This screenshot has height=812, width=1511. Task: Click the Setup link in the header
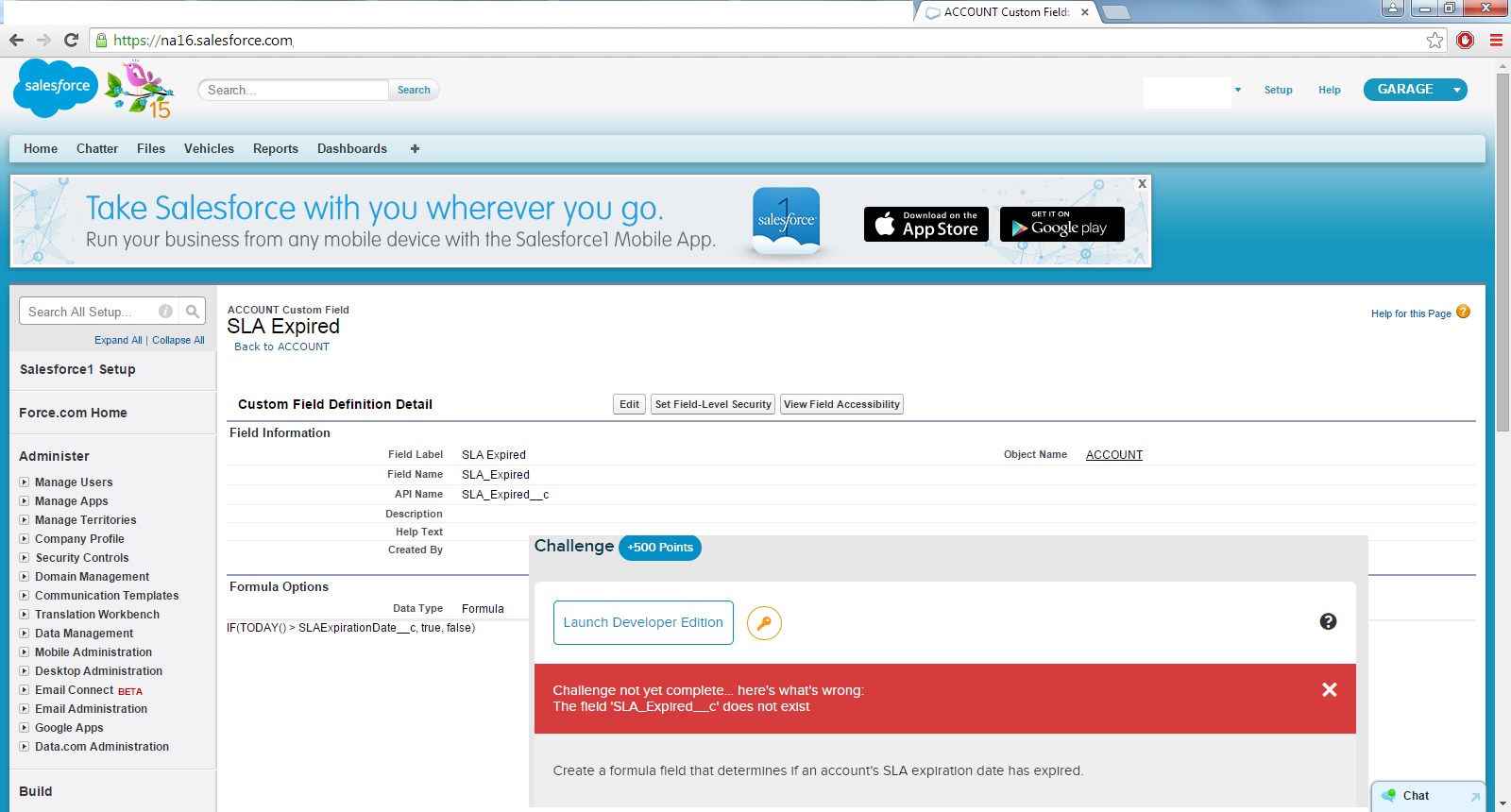[x=1279, y=90]
